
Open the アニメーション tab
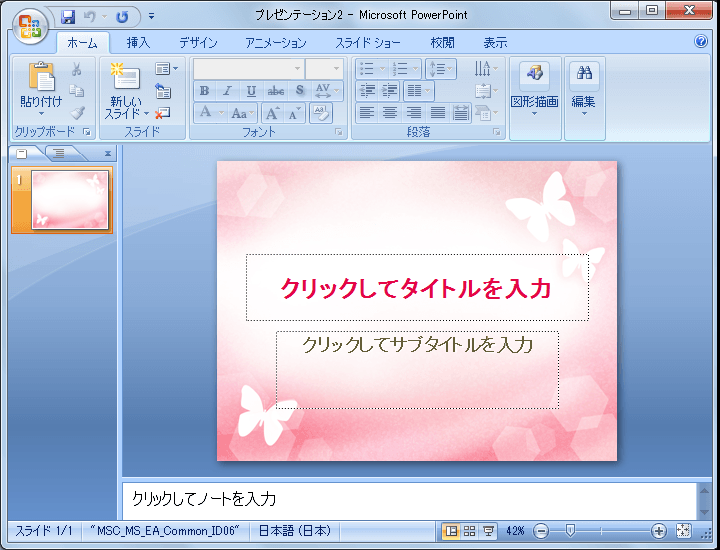pos(276,43)
